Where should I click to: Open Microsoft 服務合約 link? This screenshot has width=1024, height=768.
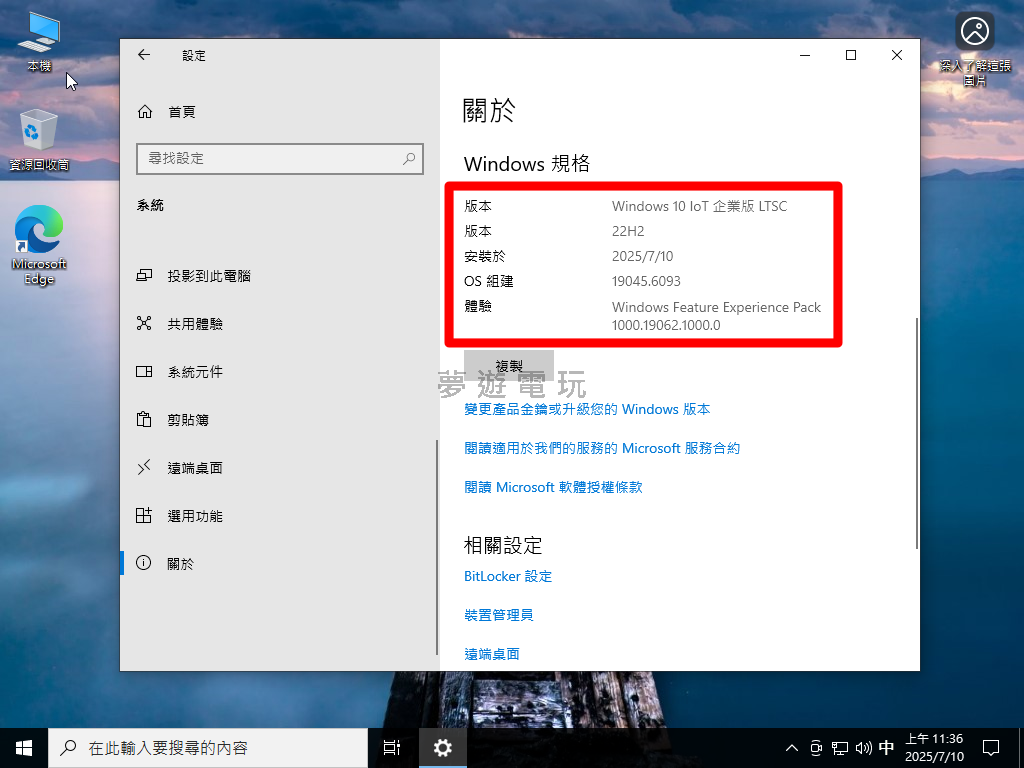pos(602,448)
